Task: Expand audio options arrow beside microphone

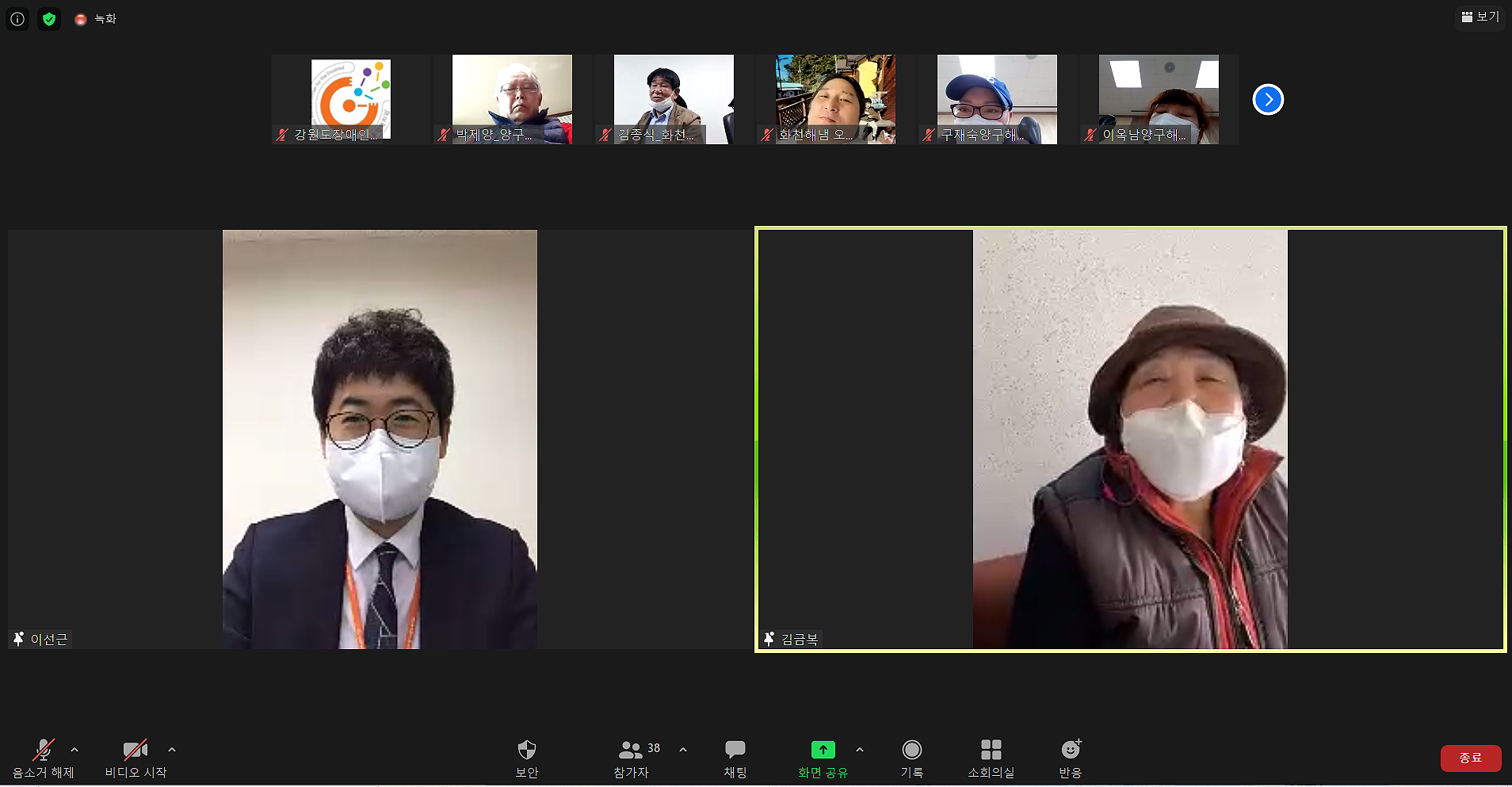Action: [74, 749]
